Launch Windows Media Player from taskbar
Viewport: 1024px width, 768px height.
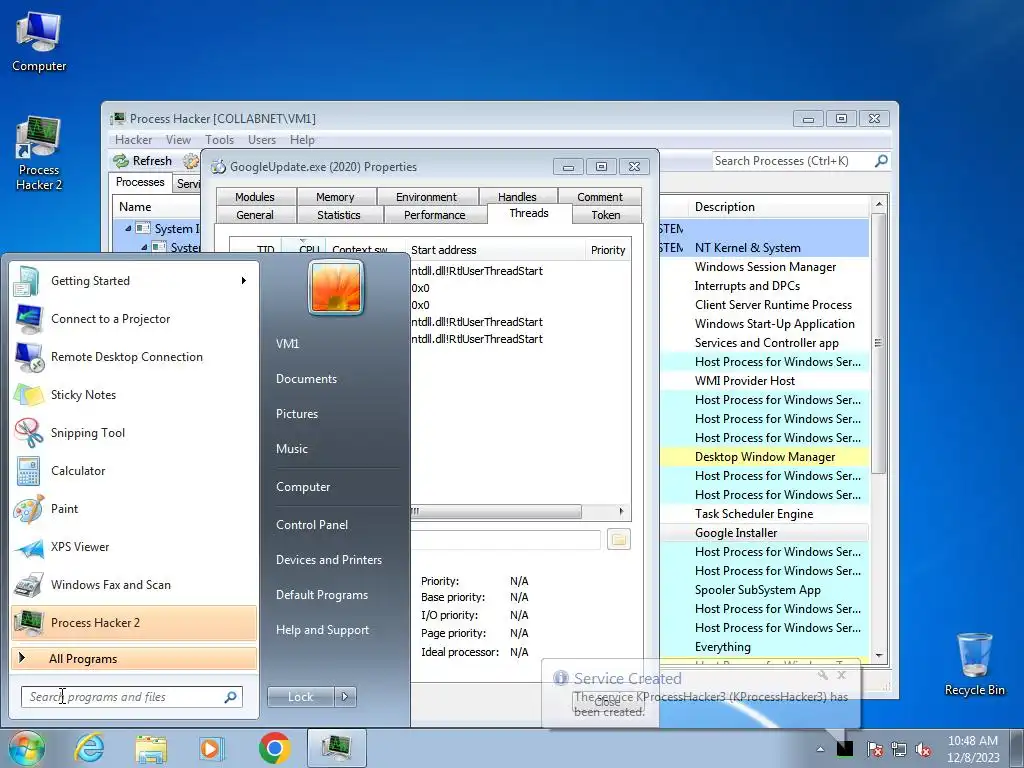pos(212,748)
